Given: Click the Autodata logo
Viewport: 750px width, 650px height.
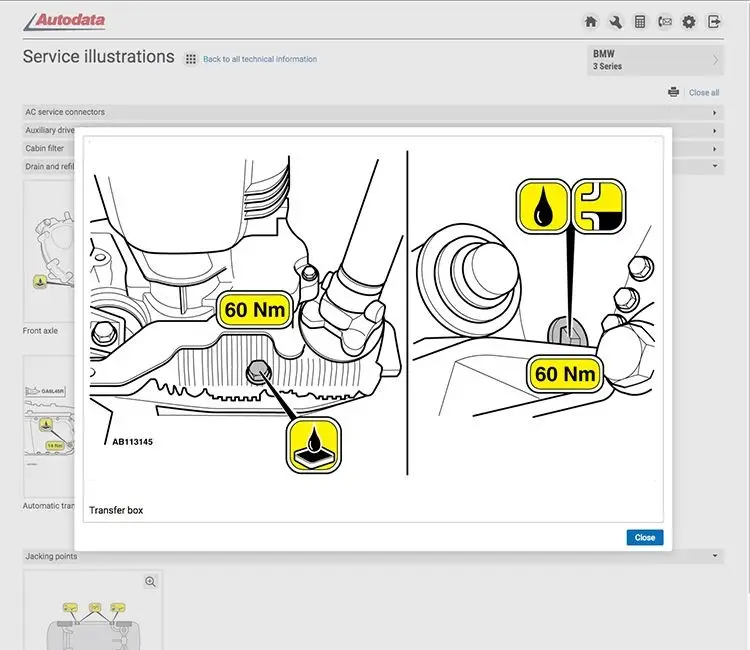Looking at the screenshot, I should [x=65, y=20].
